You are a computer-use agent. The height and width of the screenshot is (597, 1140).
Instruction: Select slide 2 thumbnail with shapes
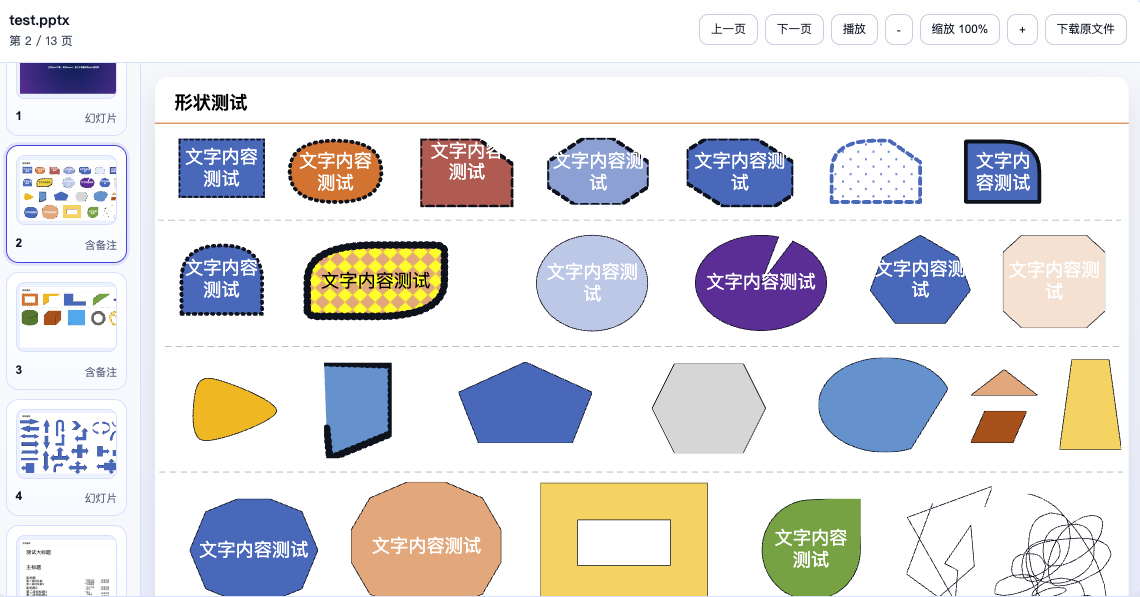click(x=67, y=189)
